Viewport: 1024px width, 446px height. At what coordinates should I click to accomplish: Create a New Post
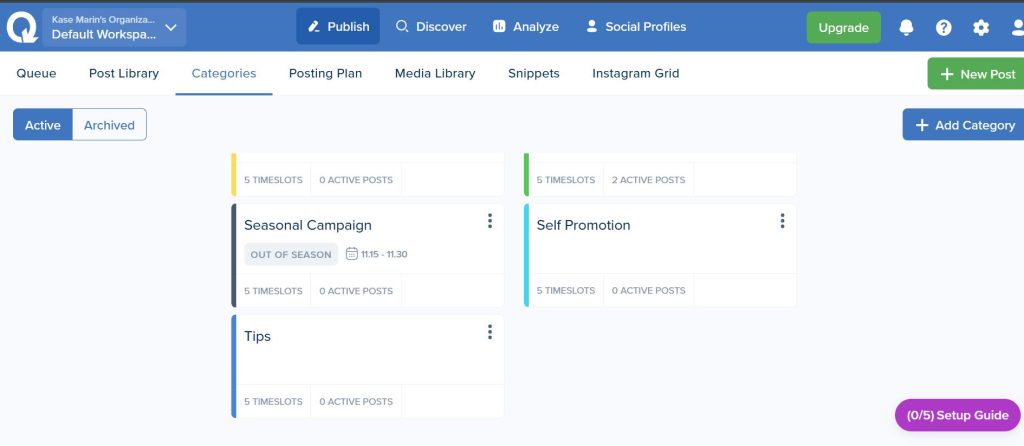click(x=976, y=74)
